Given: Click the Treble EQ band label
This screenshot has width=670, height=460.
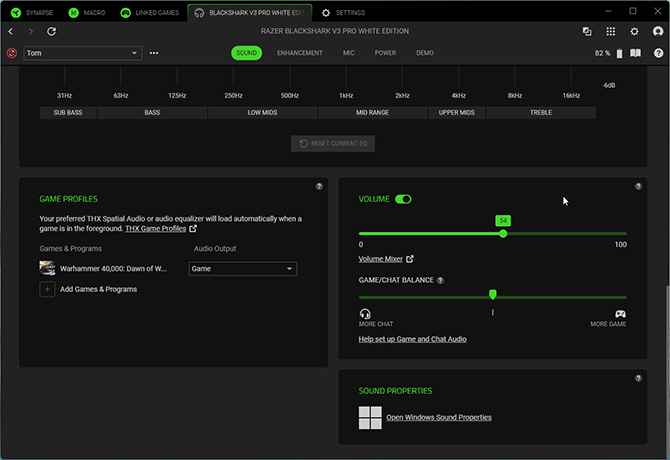Looking at the screenshot, I should (x=541, y=112).
